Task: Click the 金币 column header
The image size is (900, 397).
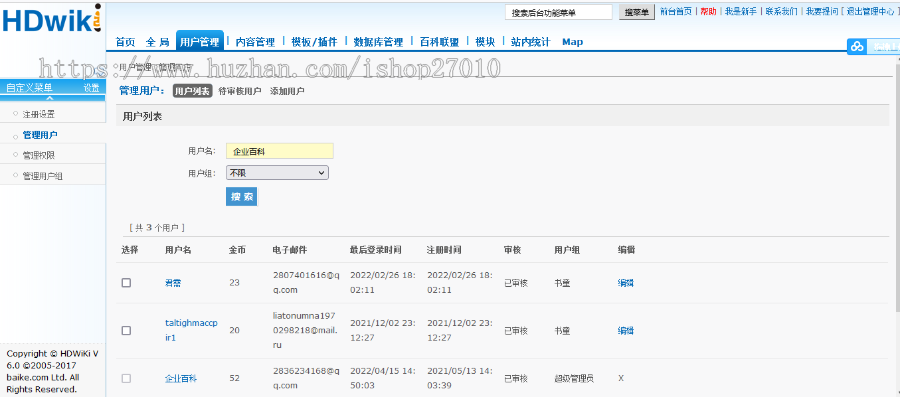Action: click(x=237, y=250)
